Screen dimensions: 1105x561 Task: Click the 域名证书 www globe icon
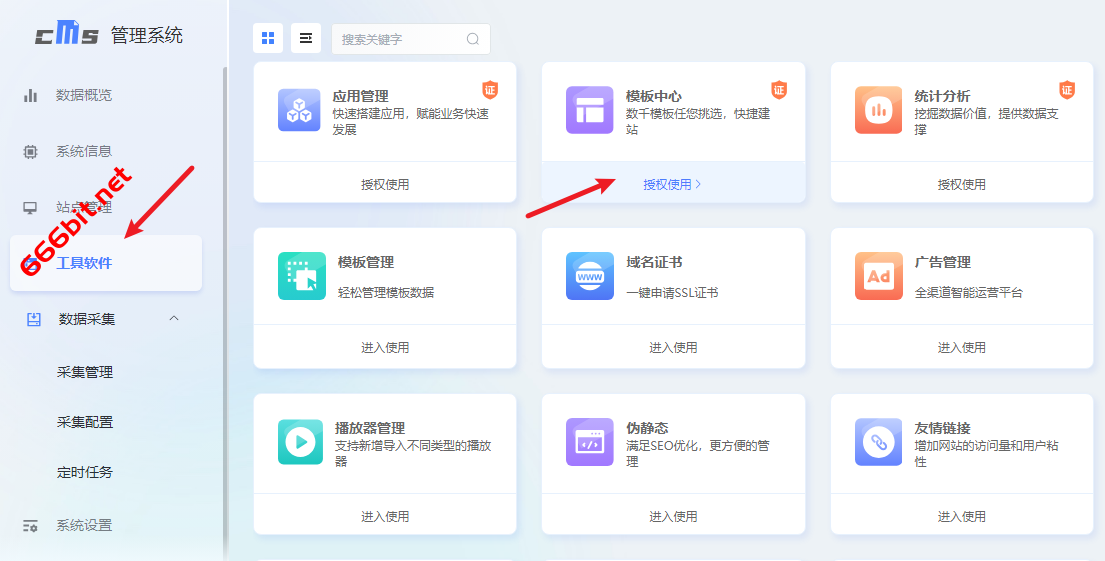coord(589,276)
